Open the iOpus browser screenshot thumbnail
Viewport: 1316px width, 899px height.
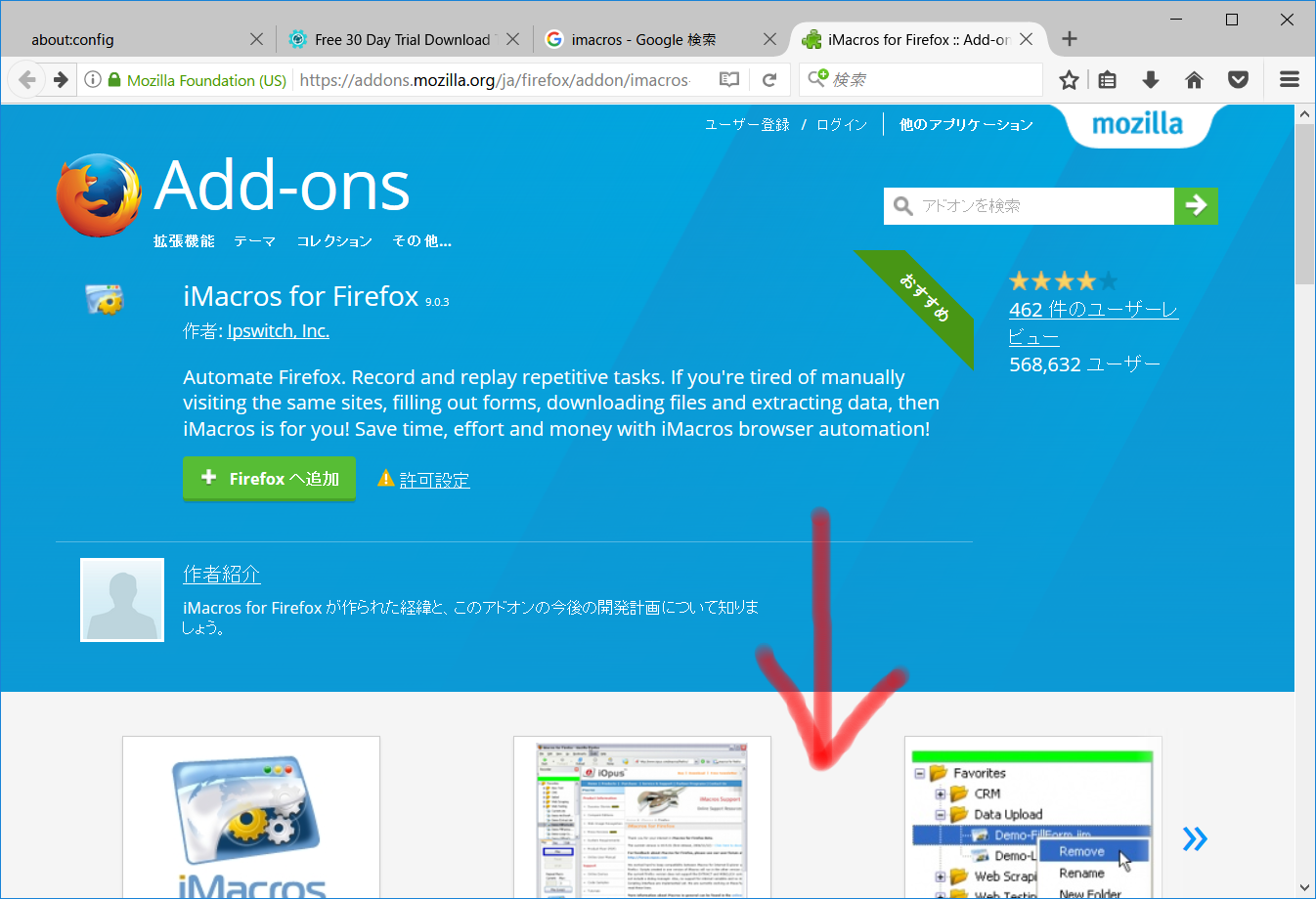[x=642, y=817]
